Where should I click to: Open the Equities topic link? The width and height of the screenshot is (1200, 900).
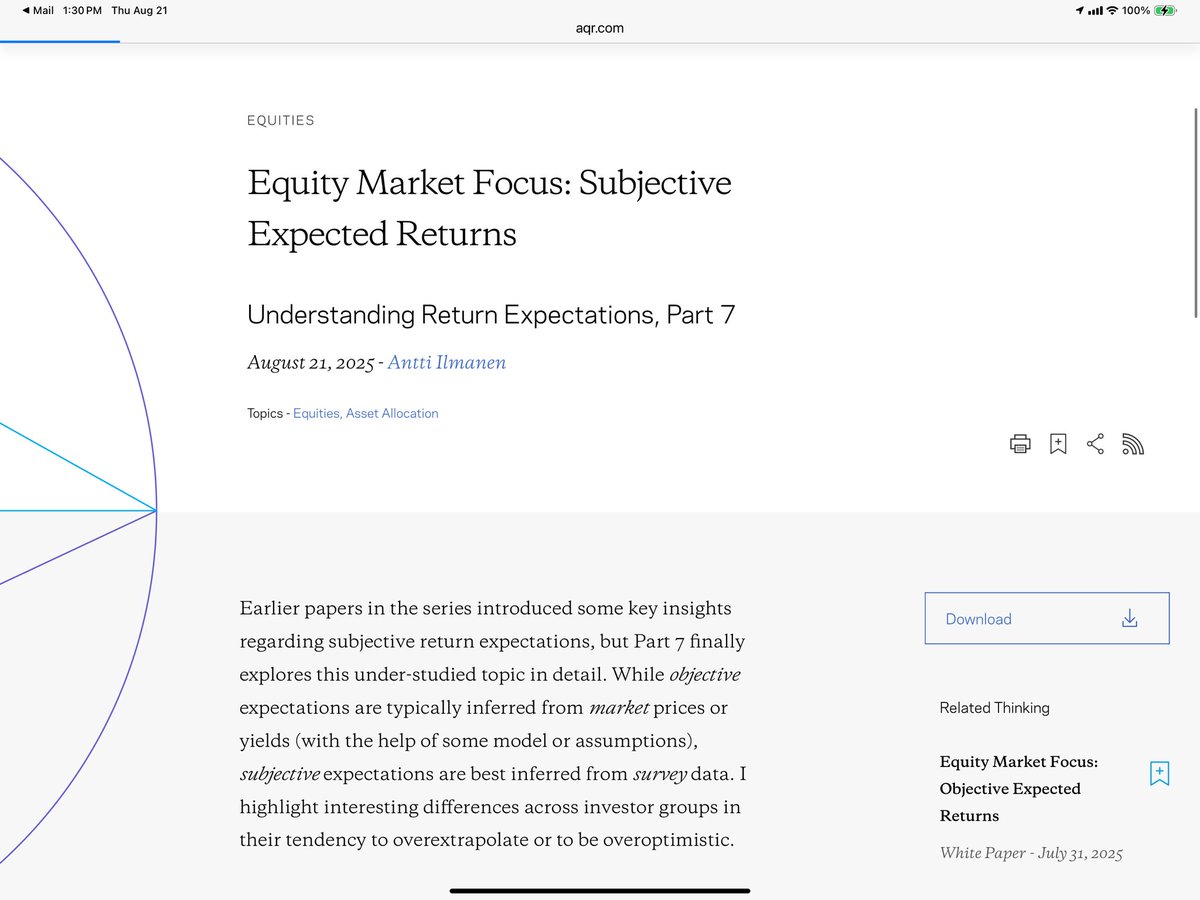(315, 413)
